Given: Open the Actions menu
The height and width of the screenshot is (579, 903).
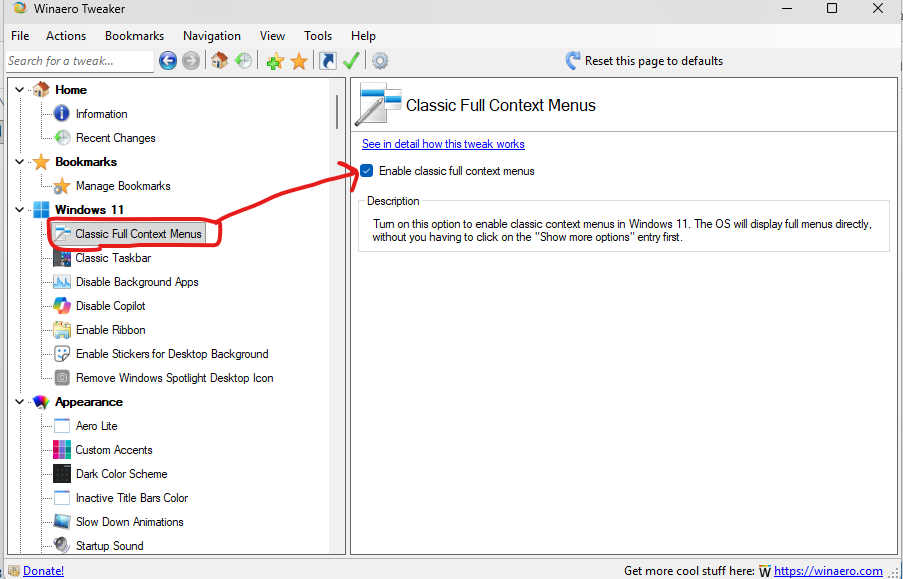Looking at the screenshot, I should [66, 36].
